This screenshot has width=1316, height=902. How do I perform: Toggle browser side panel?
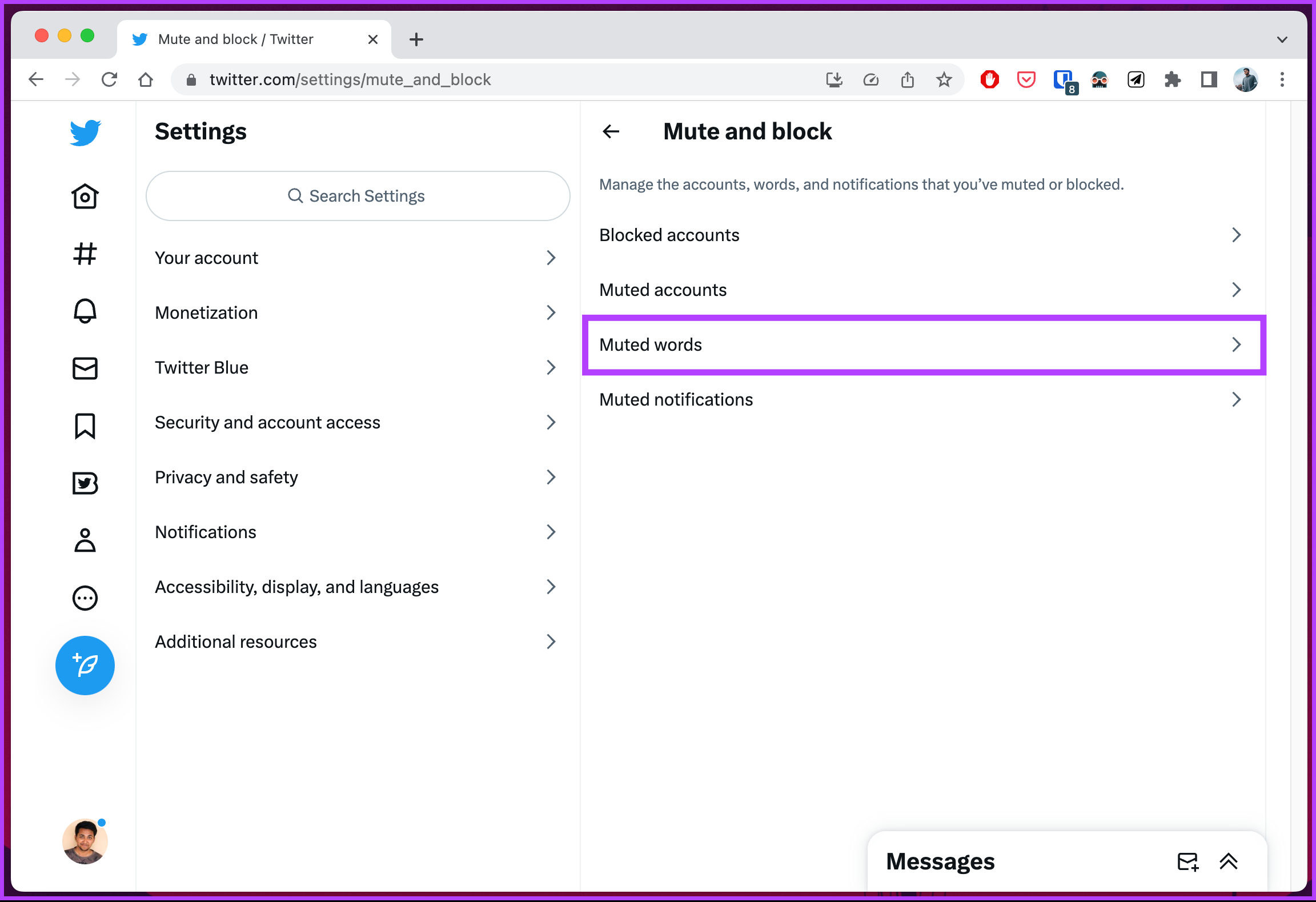click(1209, 79)
